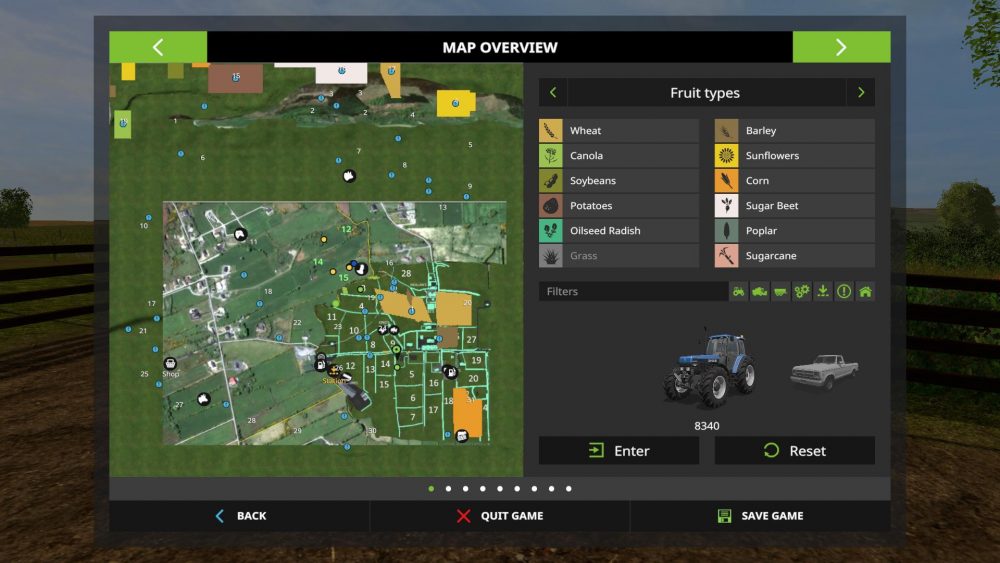The height and width of the screenshot is (563, 1000).
Task: Click the combine harvester filter icon
Action: pos(760,291)
